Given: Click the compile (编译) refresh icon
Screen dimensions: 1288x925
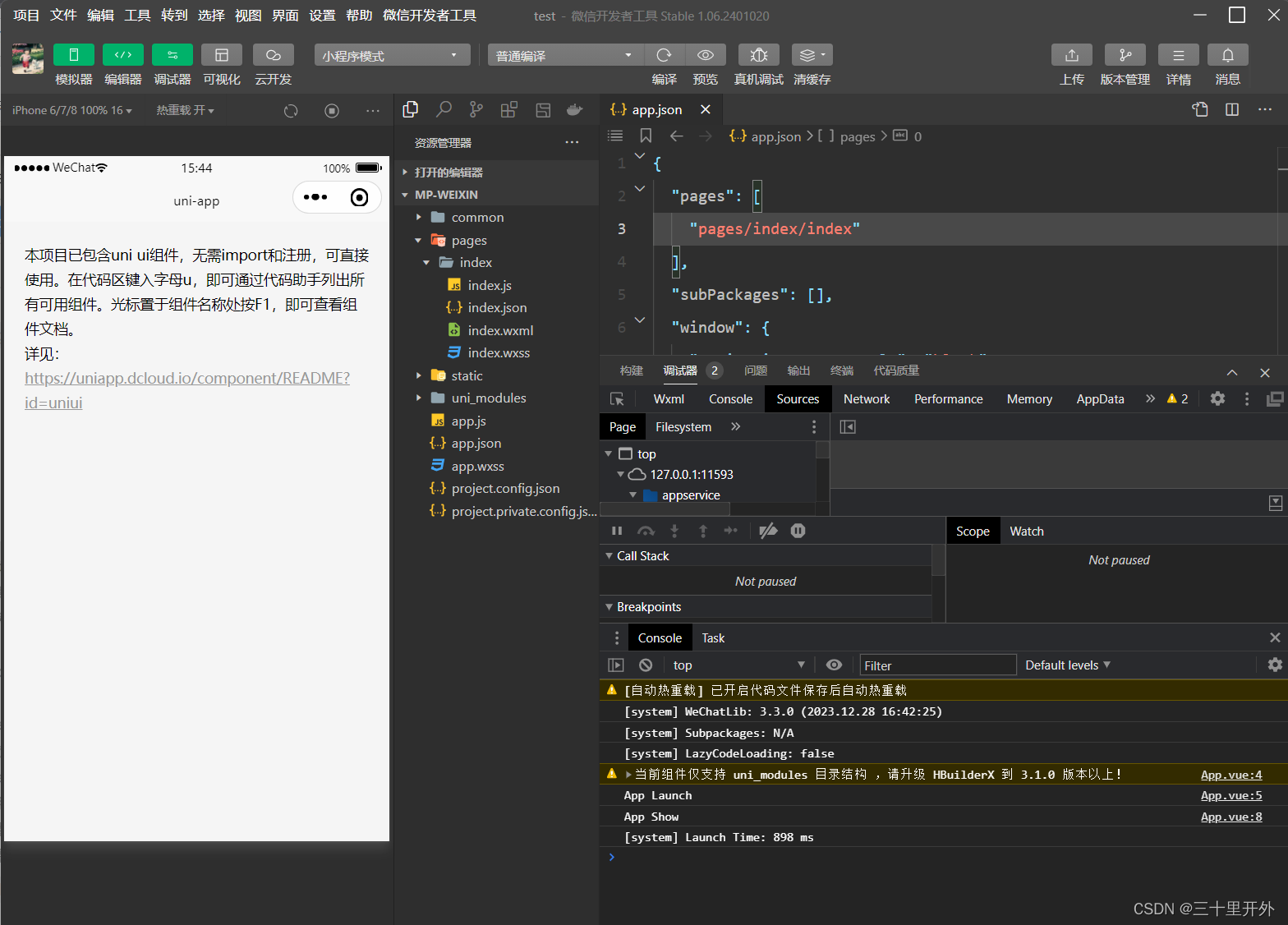Looking at the screenshot, I should (x=665, y=55).
